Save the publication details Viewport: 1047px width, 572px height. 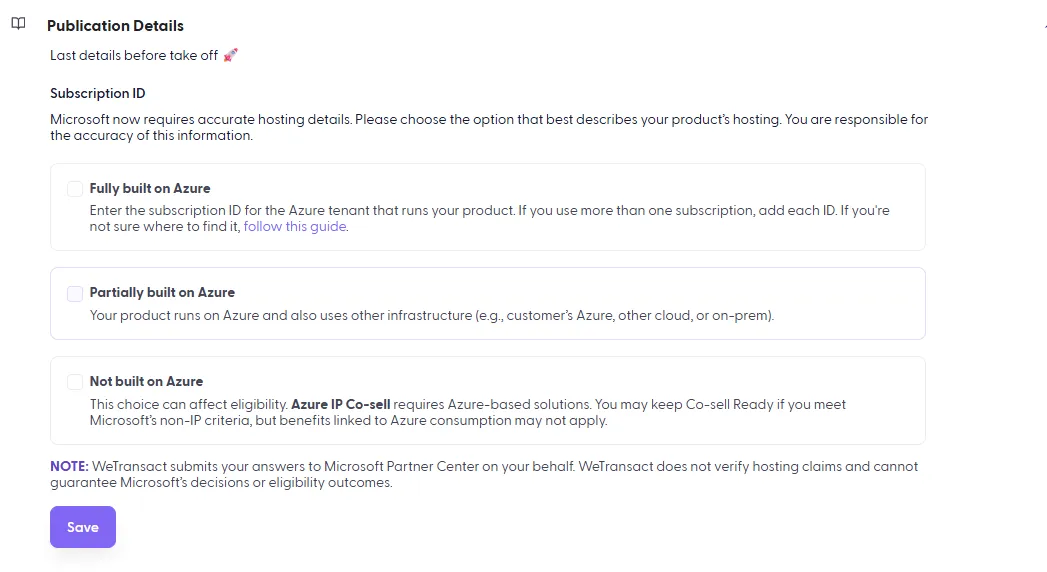tap(83, 527)
